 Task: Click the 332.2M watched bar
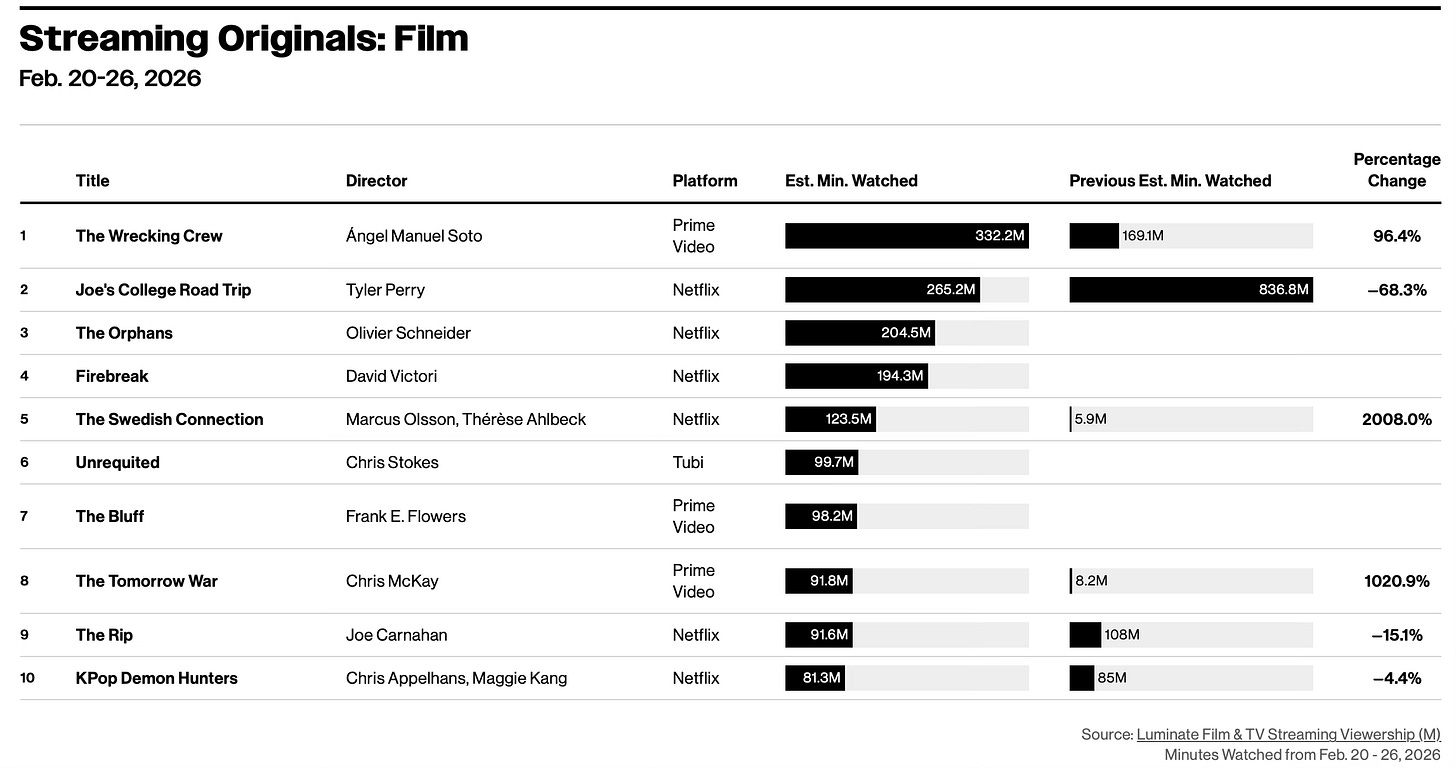tap(907, 236)
